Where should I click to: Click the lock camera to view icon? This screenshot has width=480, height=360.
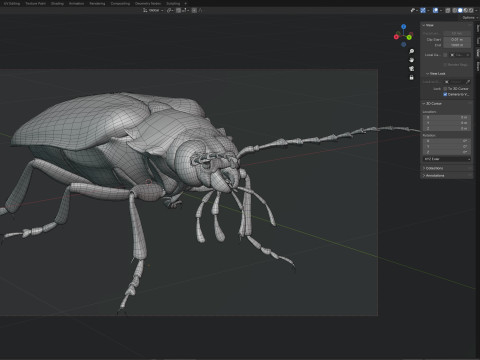pos(412,77)
